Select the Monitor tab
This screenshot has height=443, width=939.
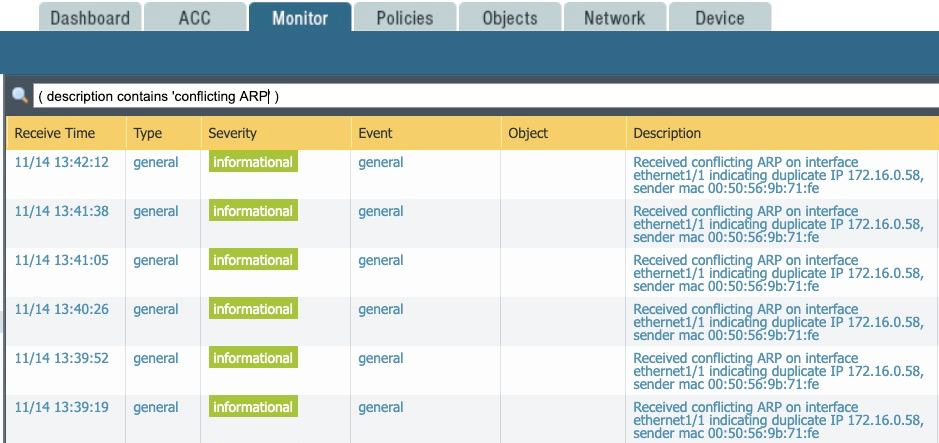pyautogui.click(x=300, y=18)
